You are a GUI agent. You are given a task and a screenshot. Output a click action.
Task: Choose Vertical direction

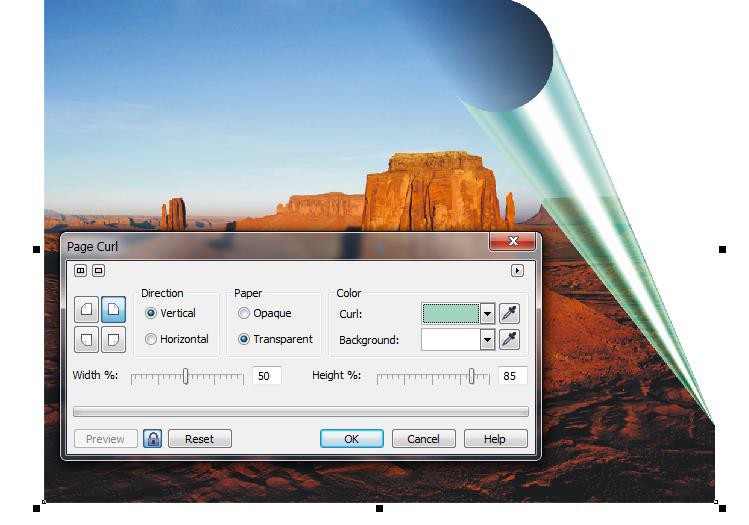point(171,313)
